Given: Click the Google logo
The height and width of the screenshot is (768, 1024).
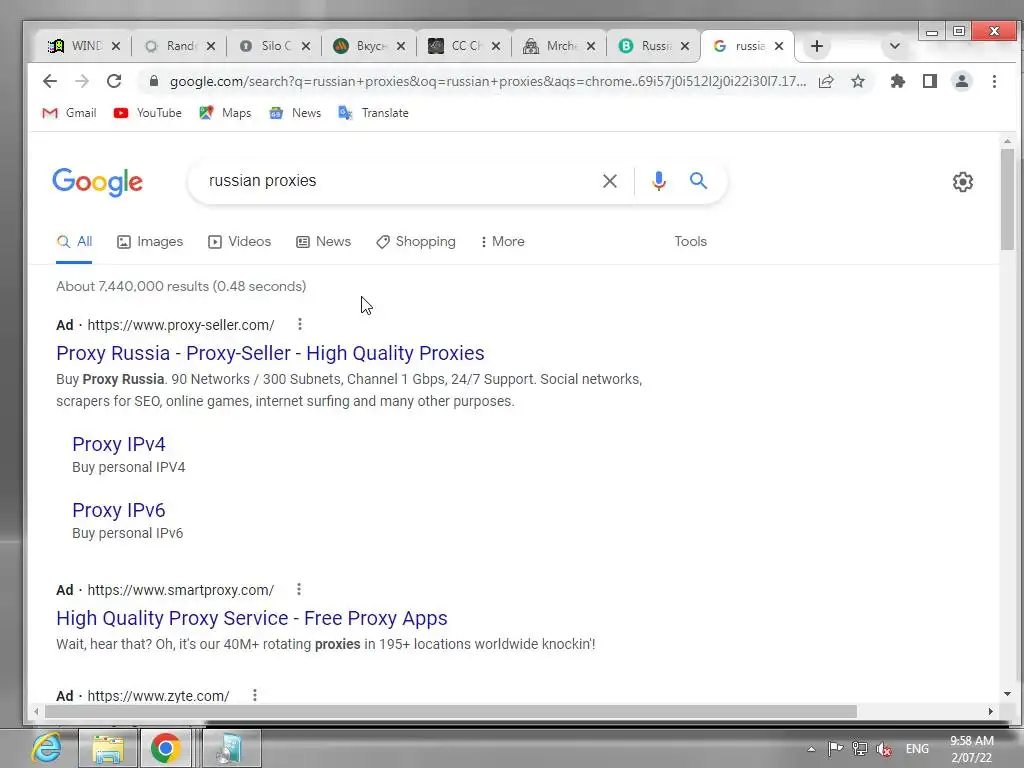Looking at the screenshot, I should pos(97,182).
